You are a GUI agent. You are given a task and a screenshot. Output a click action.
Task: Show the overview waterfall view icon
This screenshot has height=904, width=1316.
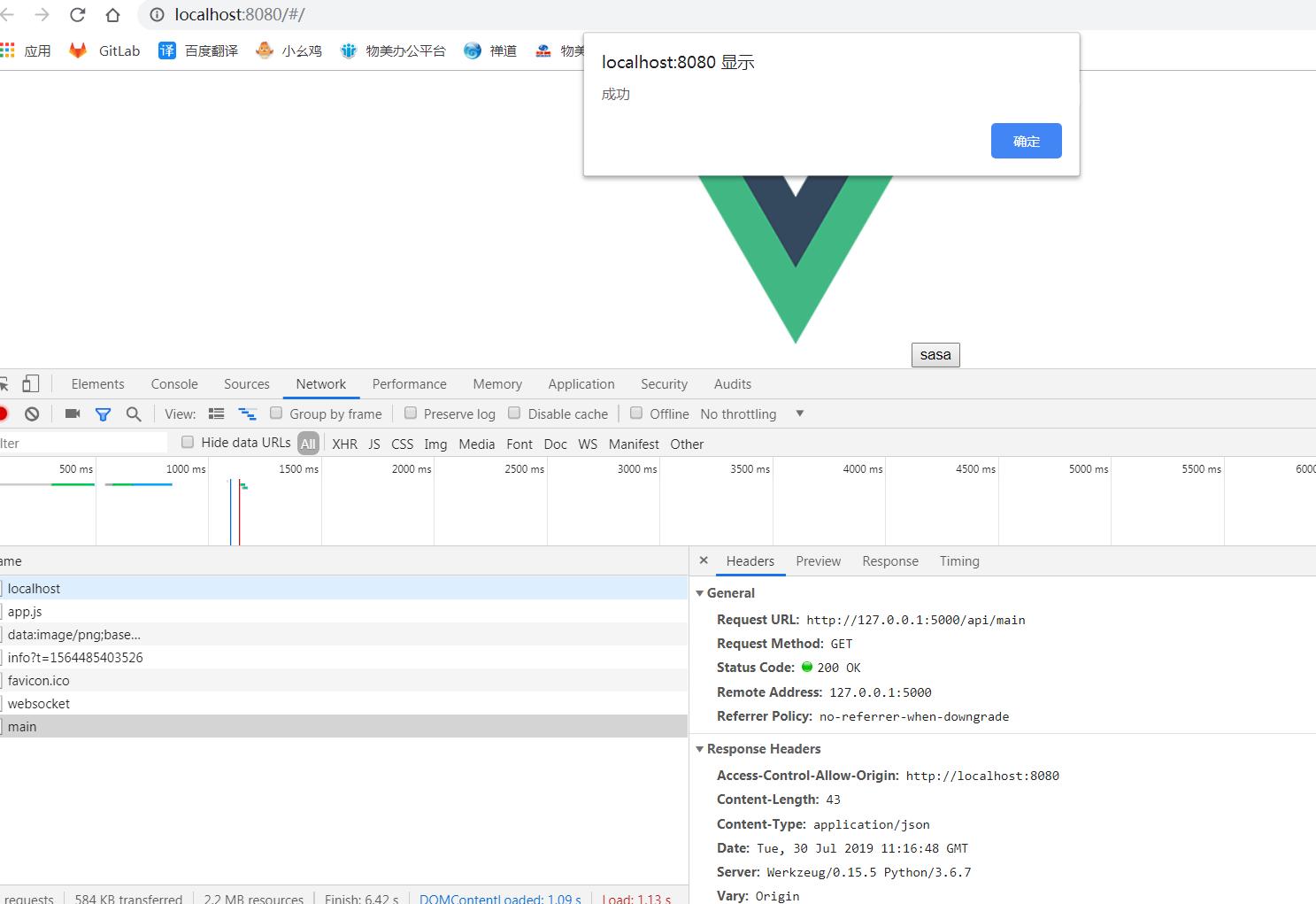[247, 413]
